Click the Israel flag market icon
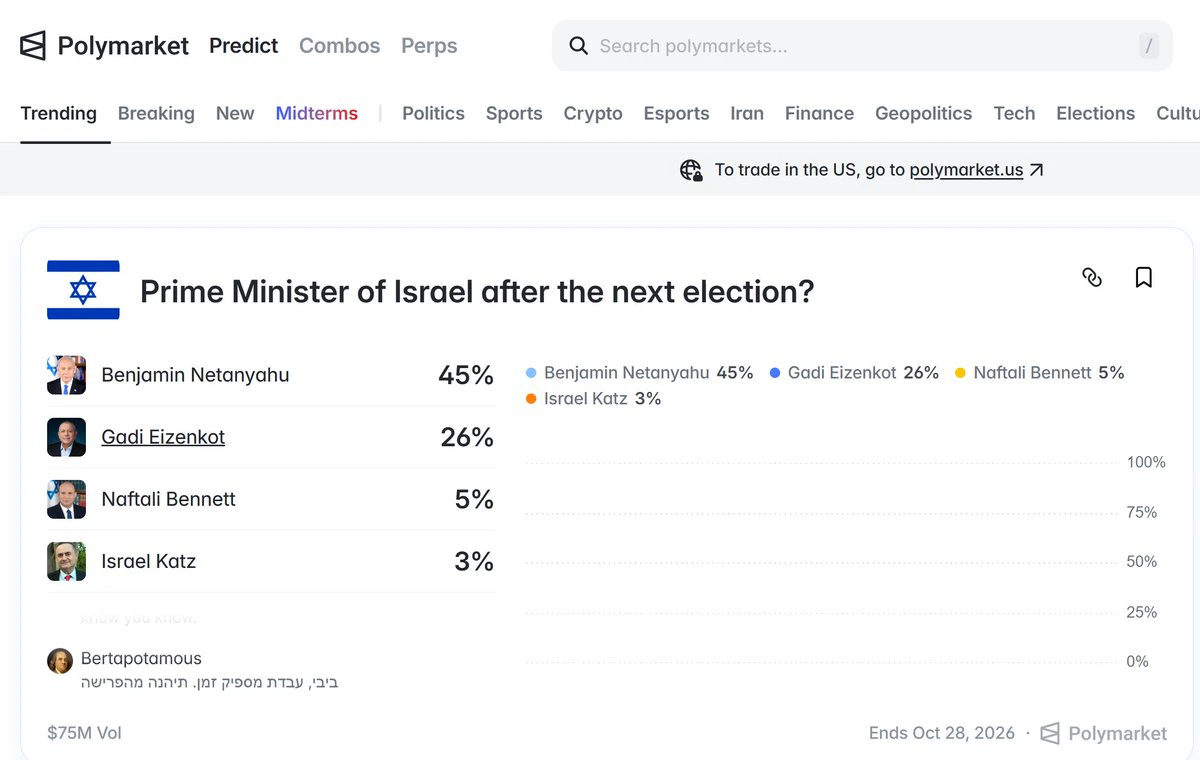The height and width of the screenshot is (760, 1200). click(83, 290)
